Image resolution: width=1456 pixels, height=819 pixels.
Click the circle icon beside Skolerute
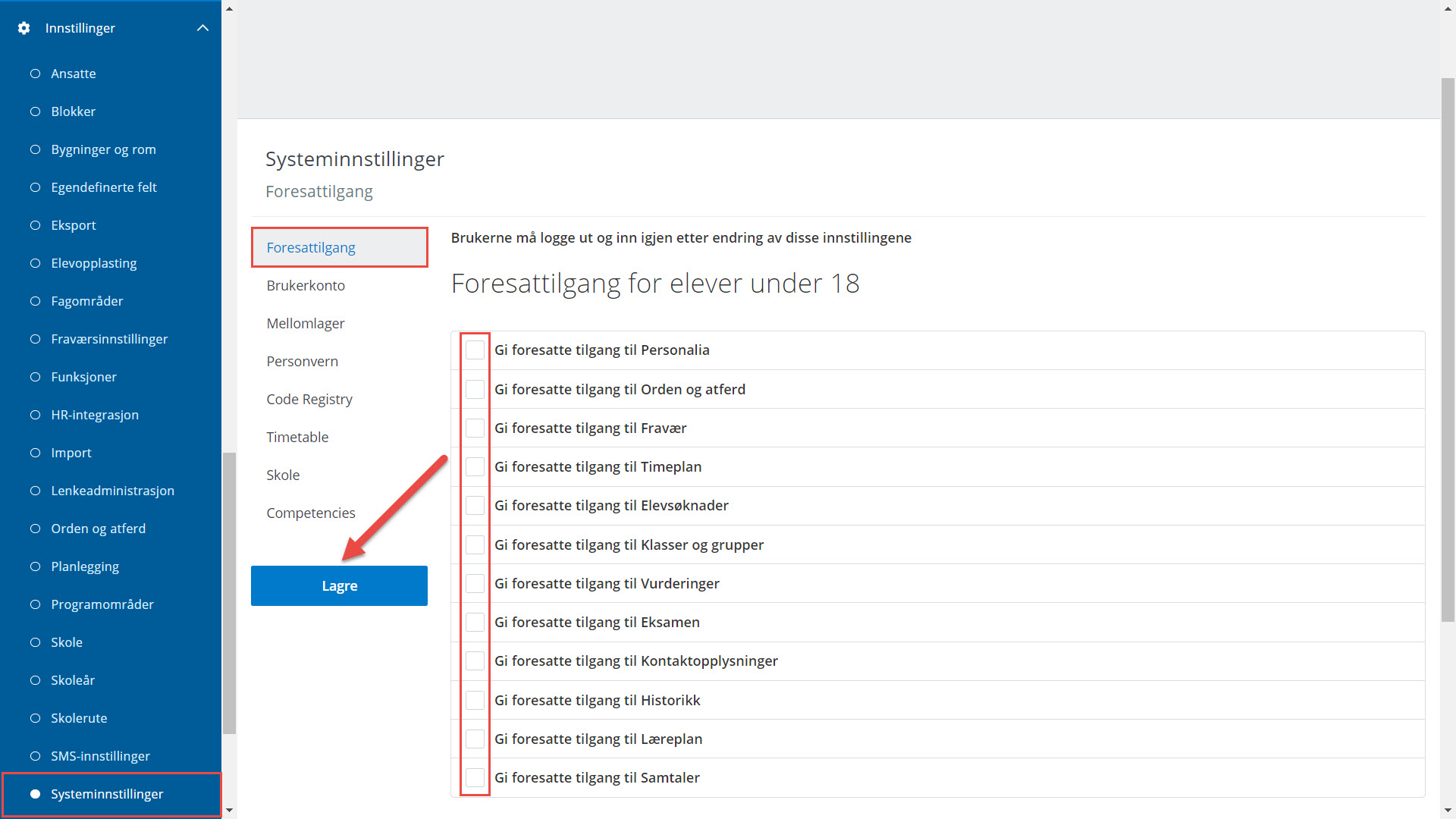click(35, 718)
